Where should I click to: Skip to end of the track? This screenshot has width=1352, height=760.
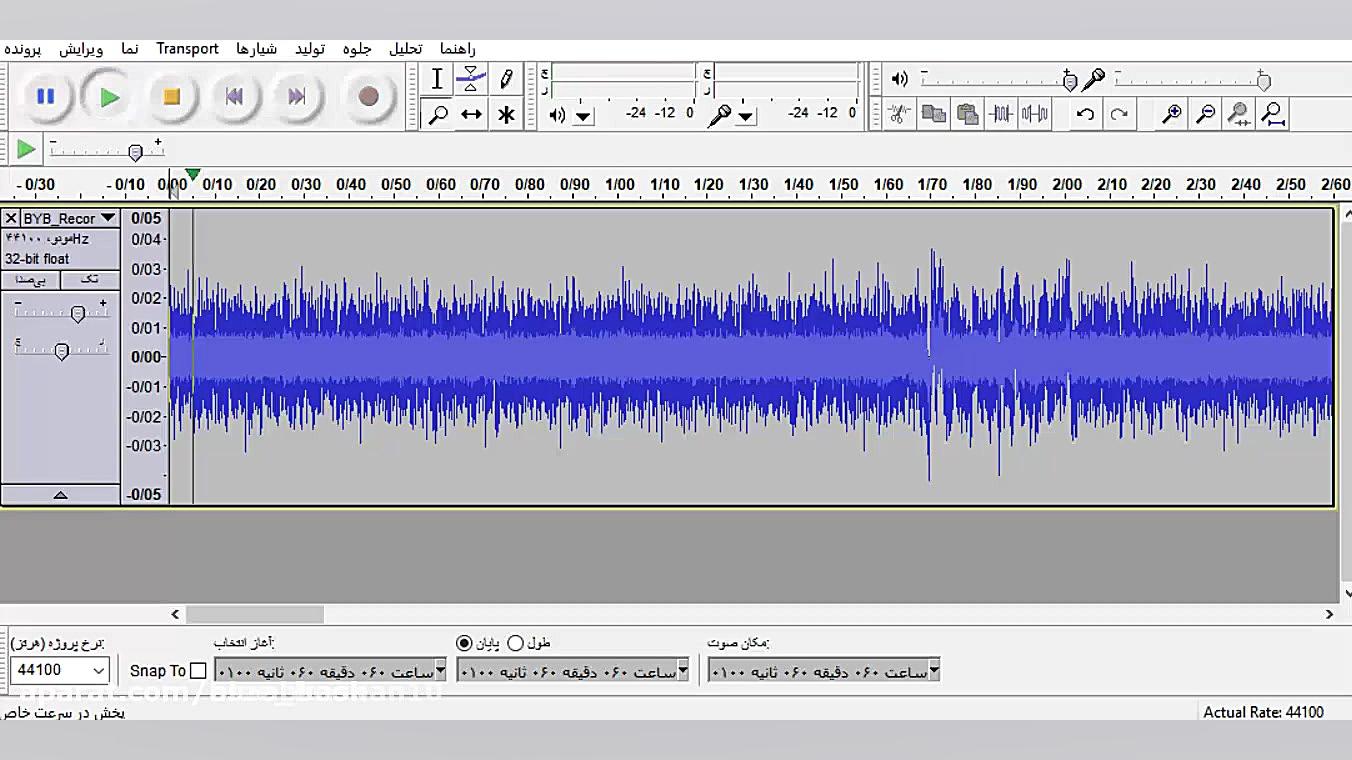[x=296, y=96]
